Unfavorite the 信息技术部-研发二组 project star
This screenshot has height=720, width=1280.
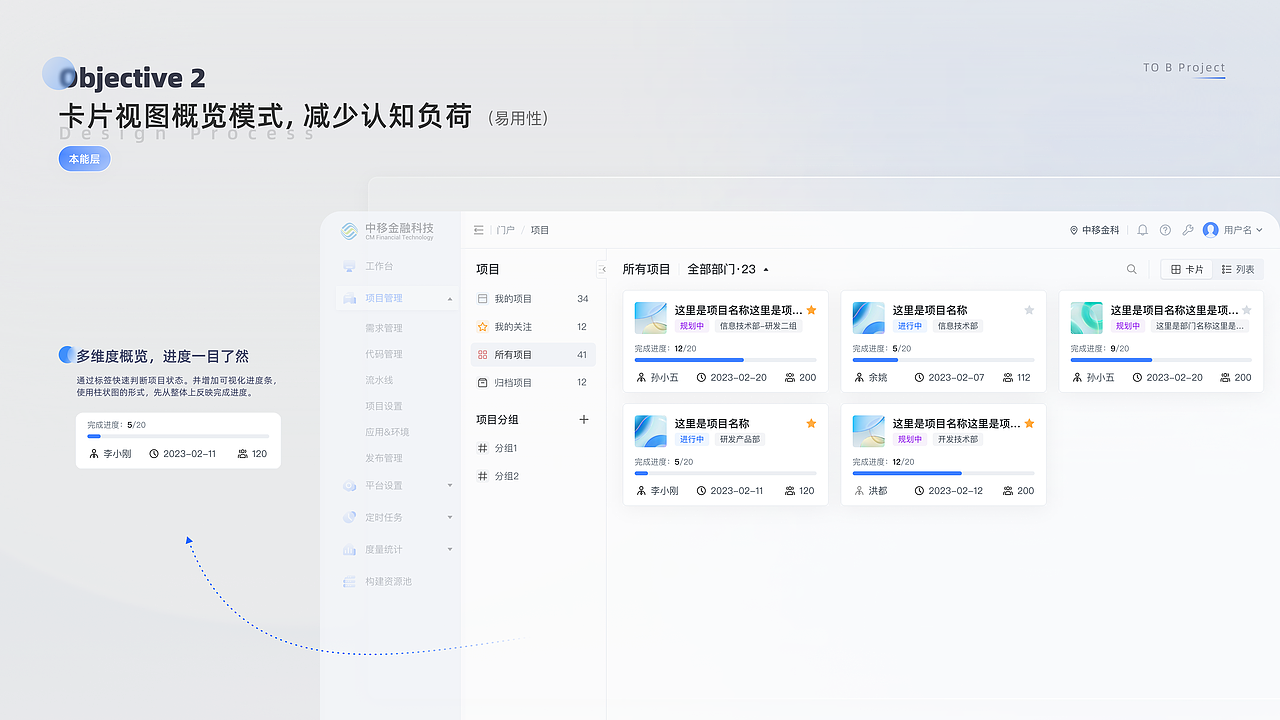tap(811, 310)
